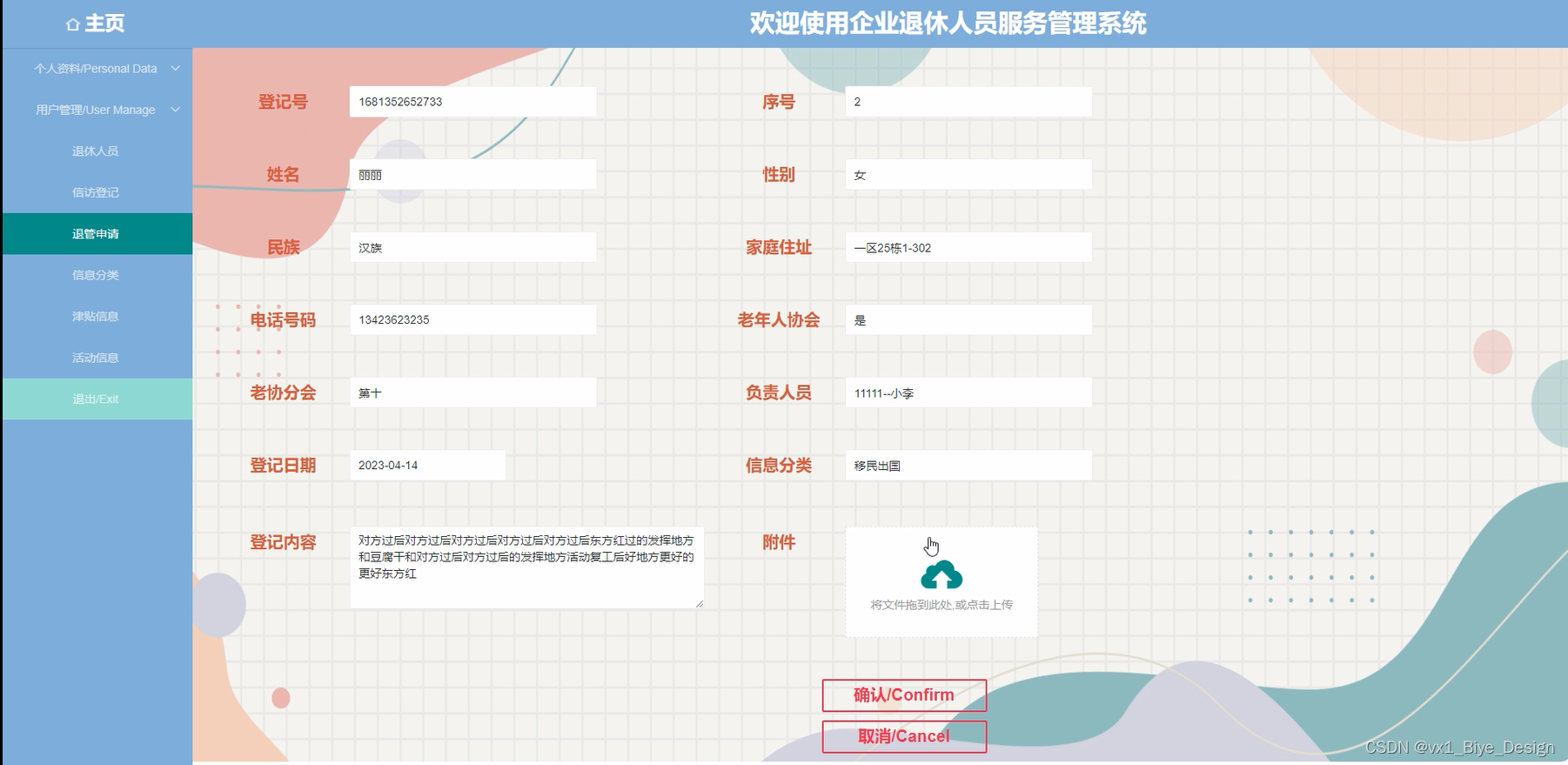Click the 电话号码 field with 13423623235
This screenshot has width=1568, height=765.
[473, 319]
